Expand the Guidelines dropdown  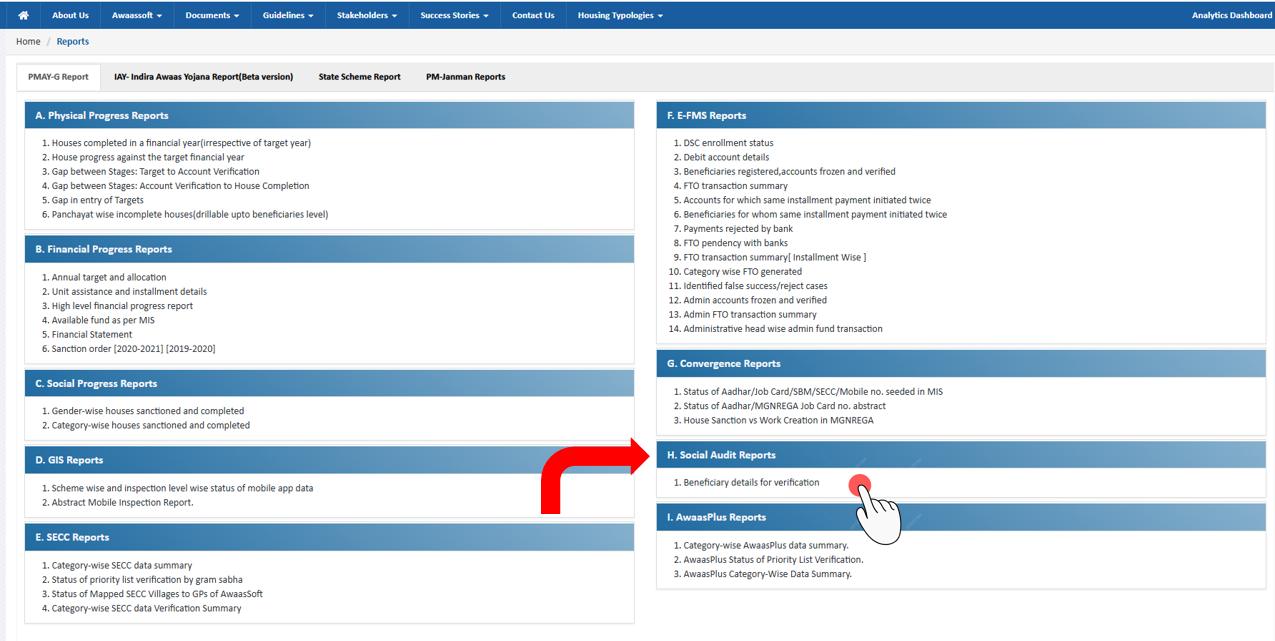287,14
